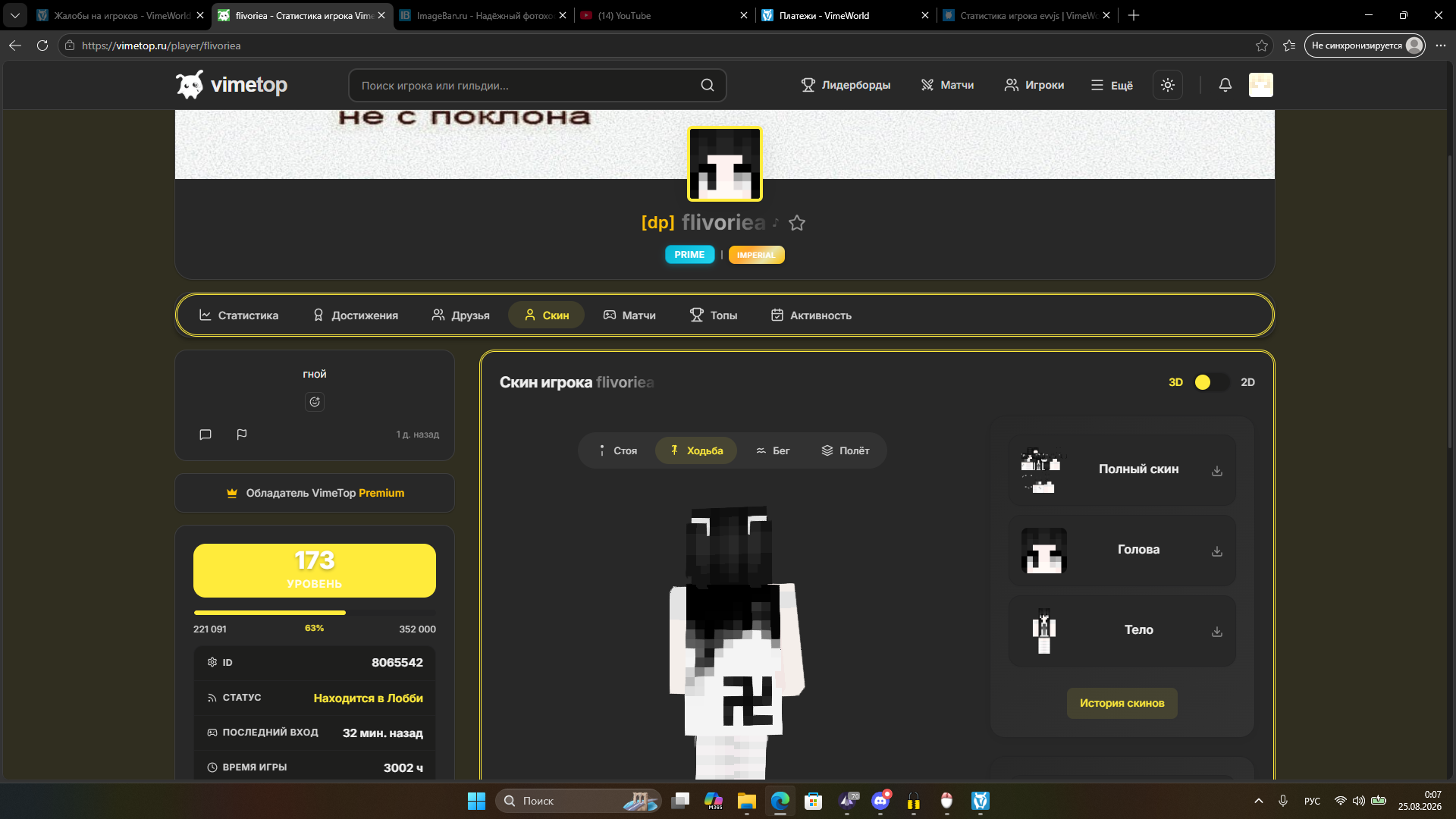Screen dimensions: 1456x819
Task: Open the notifications bell
Action: click(x=1225, y=85)
